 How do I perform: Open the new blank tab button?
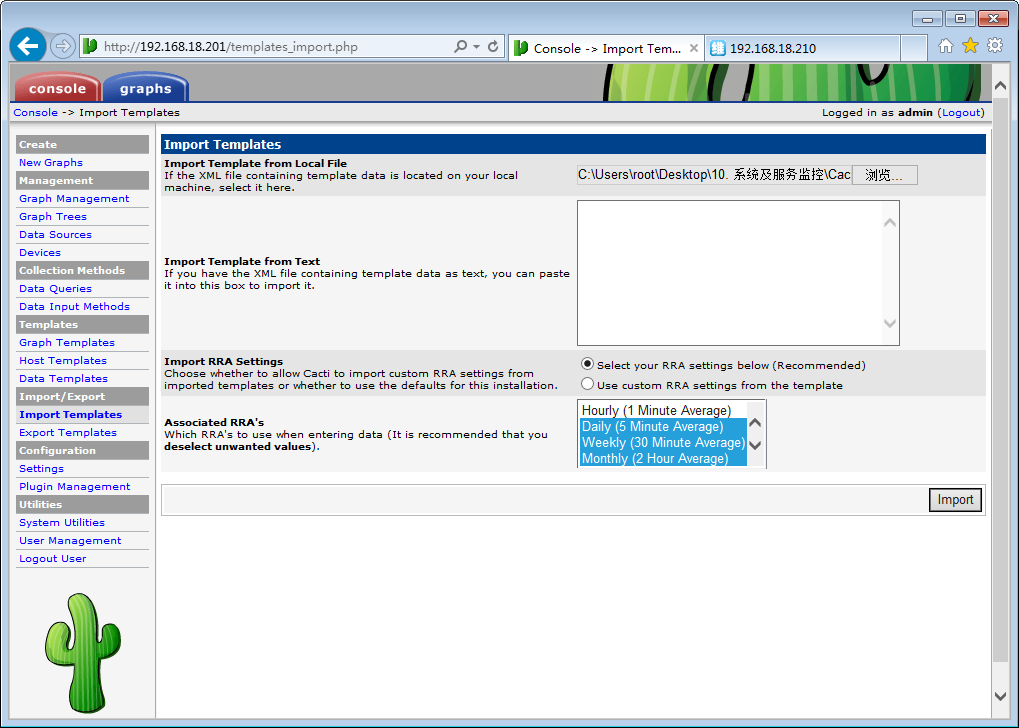[913, 48]
